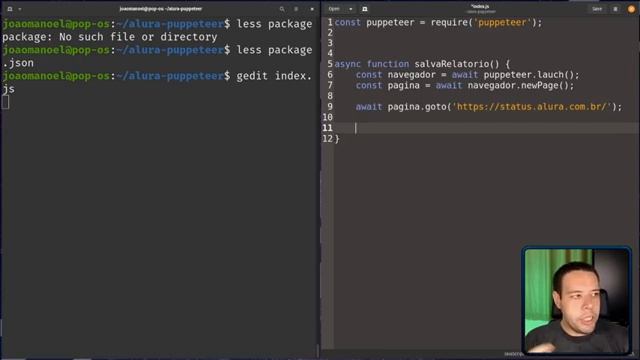640x360 pixels.
Task: Create a new document tab in gedit
Action: pos(364,9)
